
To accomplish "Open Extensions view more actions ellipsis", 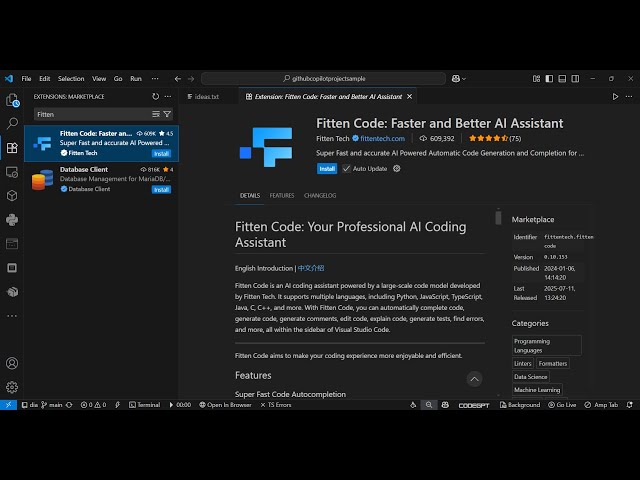I will (168, 96).
